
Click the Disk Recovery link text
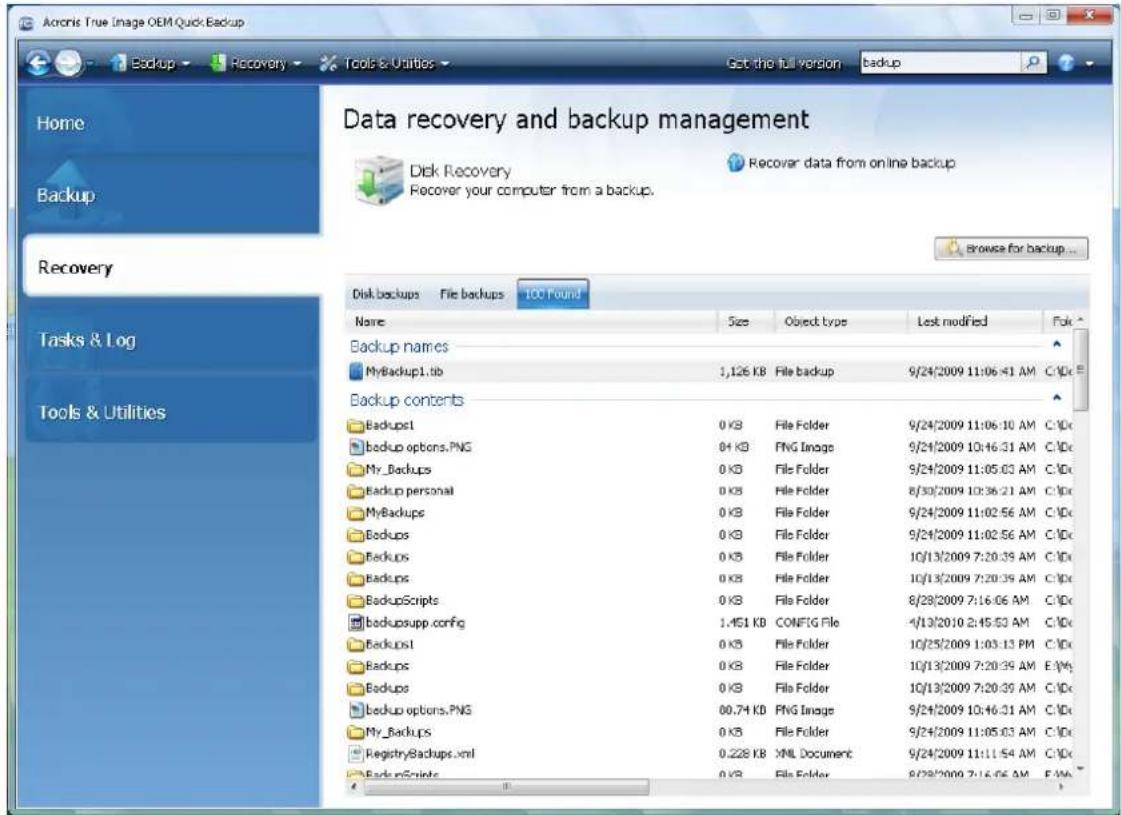(460, 171)
